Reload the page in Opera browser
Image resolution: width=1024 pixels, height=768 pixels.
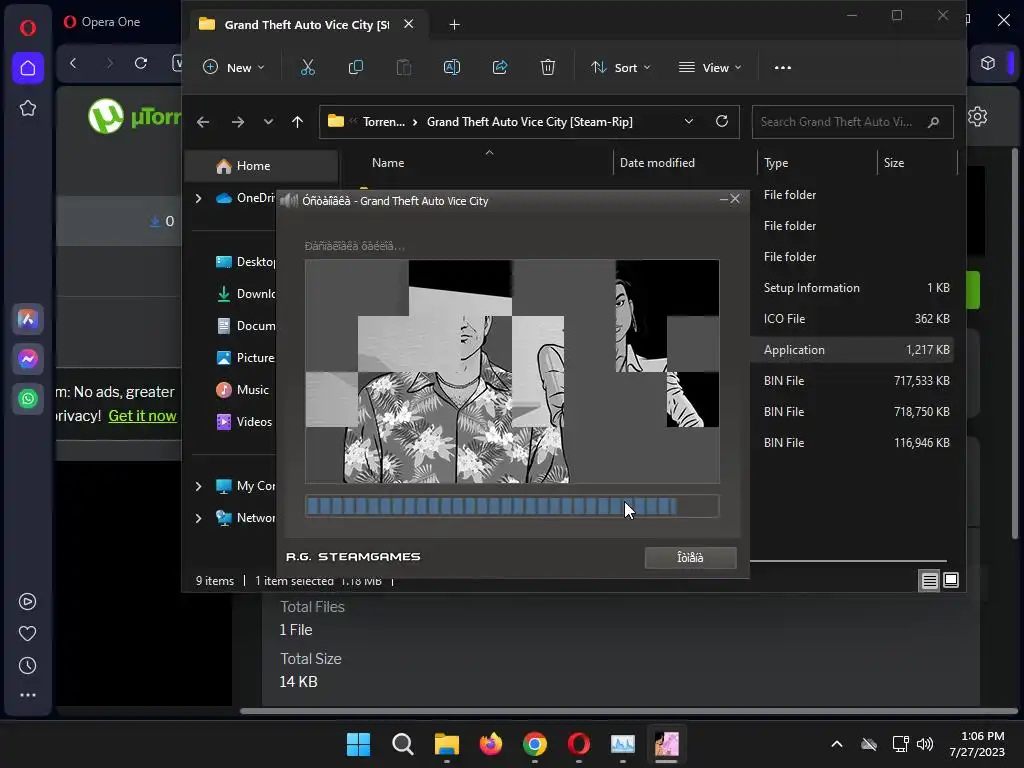140,63
